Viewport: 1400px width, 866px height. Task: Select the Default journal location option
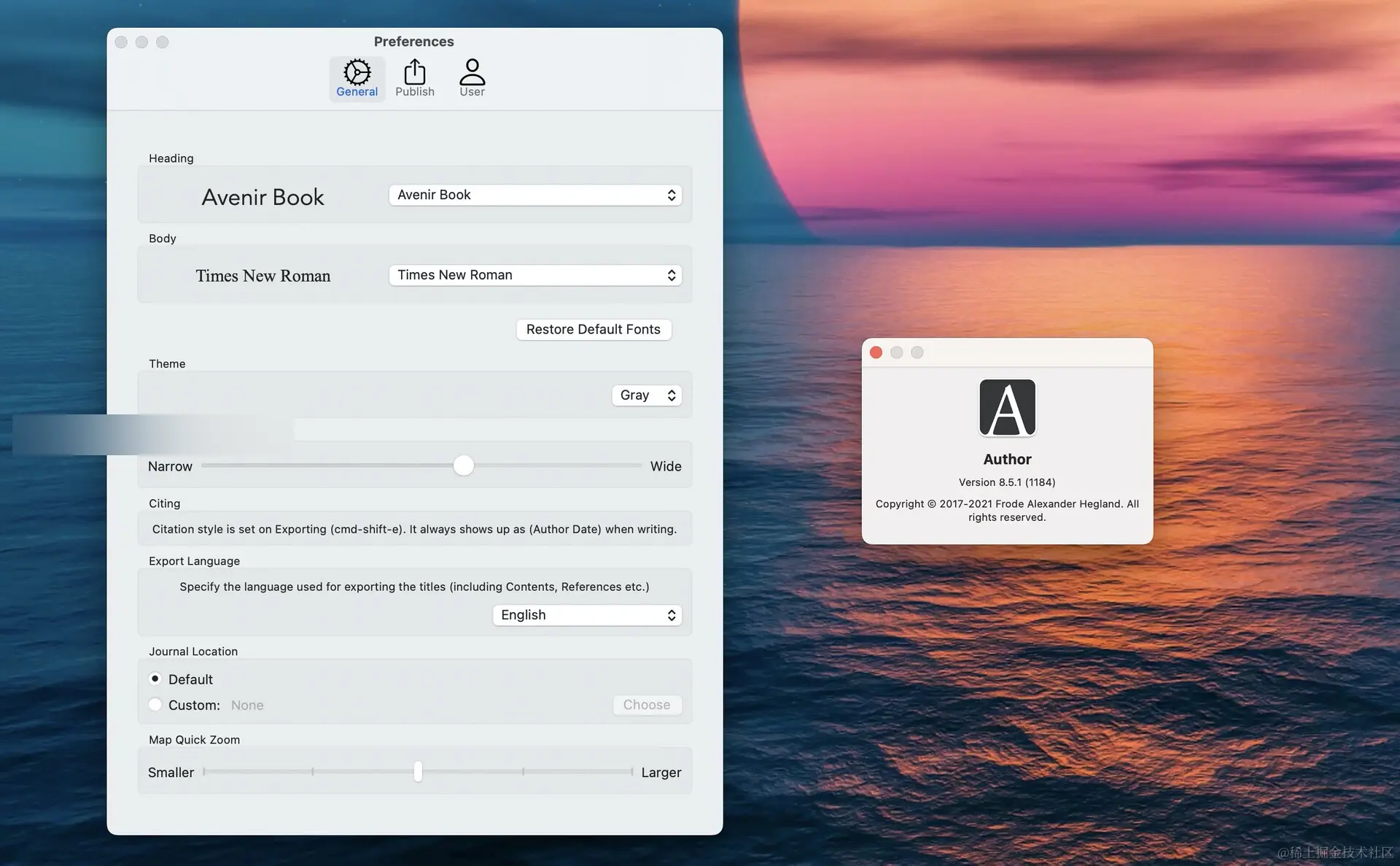tap(155, 679)
